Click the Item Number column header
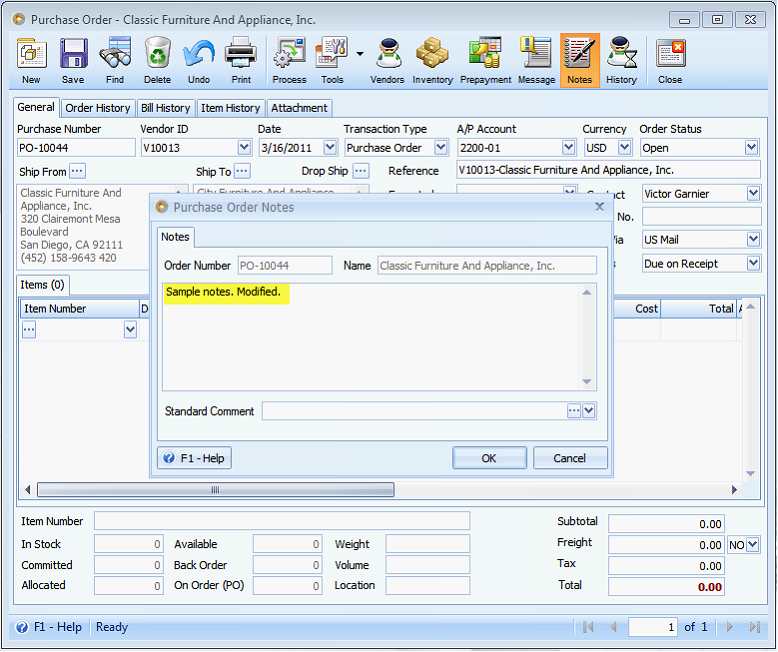Viewport: 778px width, 652px height. tap(79, 309)
